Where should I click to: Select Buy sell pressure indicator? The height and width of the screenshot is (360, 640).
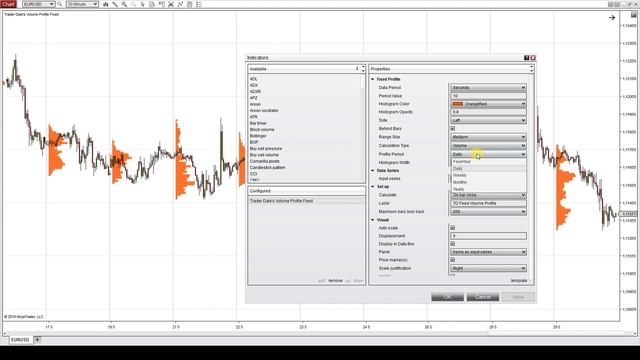[x=266, y=149]
